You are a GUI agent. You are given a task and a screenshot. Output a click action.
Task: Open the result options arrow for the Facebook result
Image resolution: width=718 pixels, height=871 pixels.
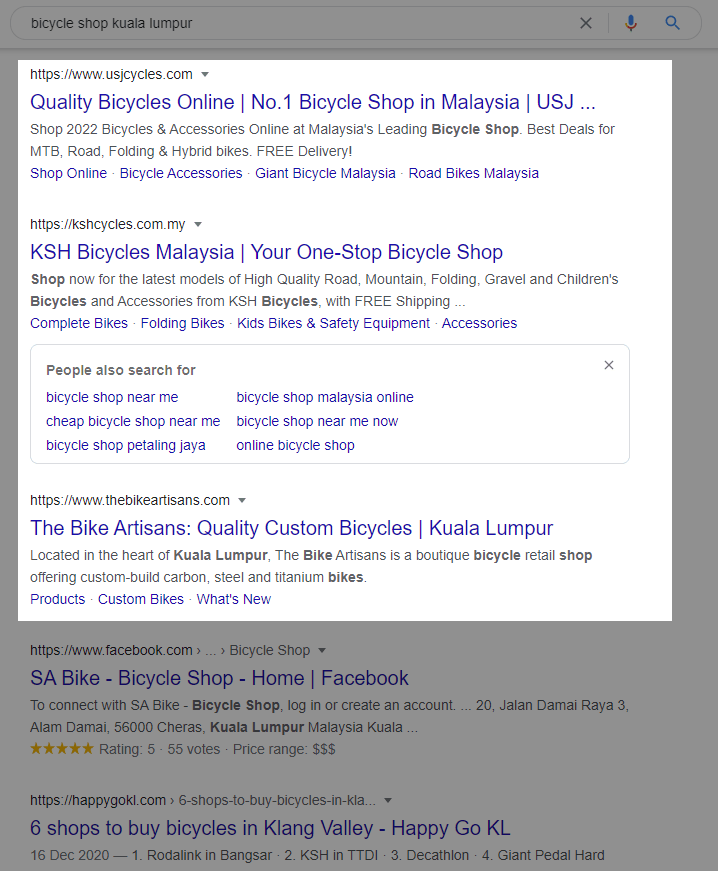[x=321, y=650]
